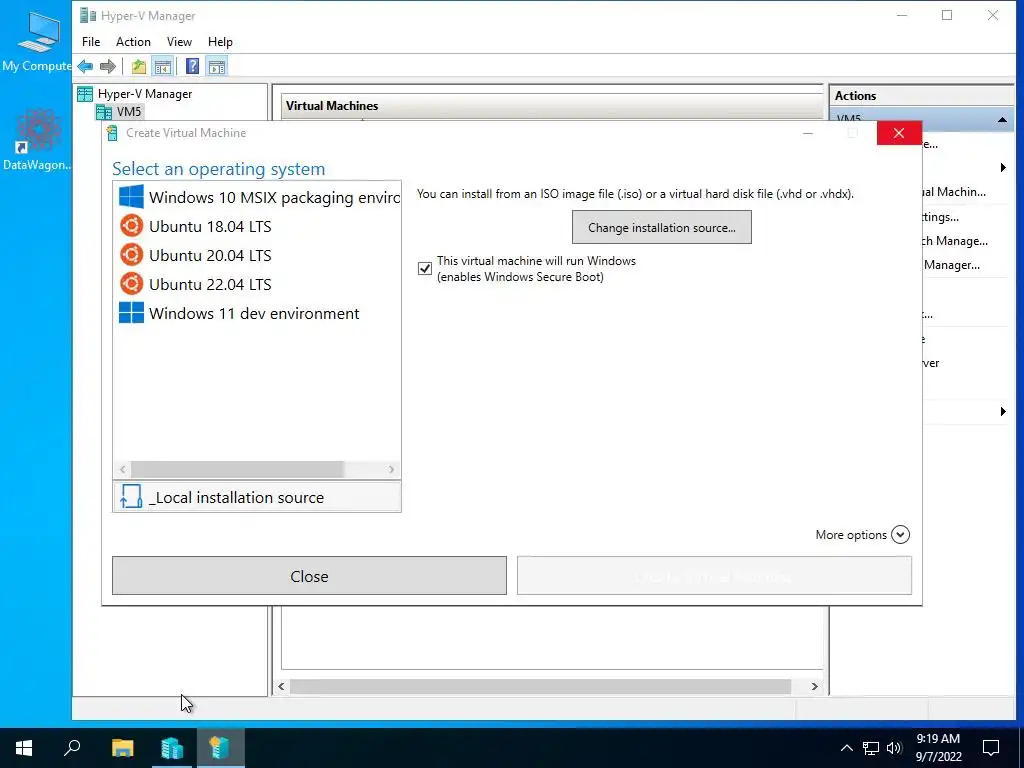The height and width of the screenshot is (768, 1024).
Task: Open the Action menu
Action: (133, 42)
